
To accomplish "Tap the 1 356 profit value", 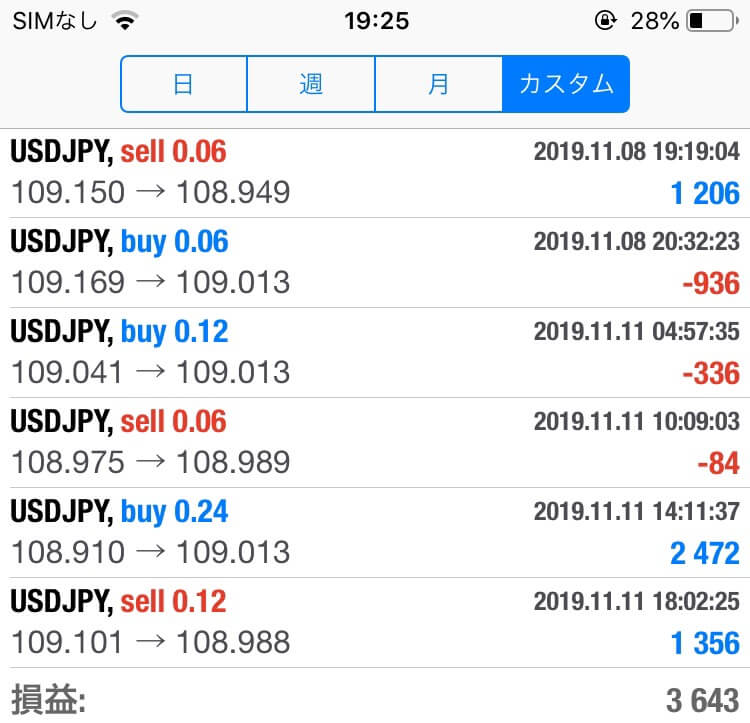I will click(x=705, y=643).
